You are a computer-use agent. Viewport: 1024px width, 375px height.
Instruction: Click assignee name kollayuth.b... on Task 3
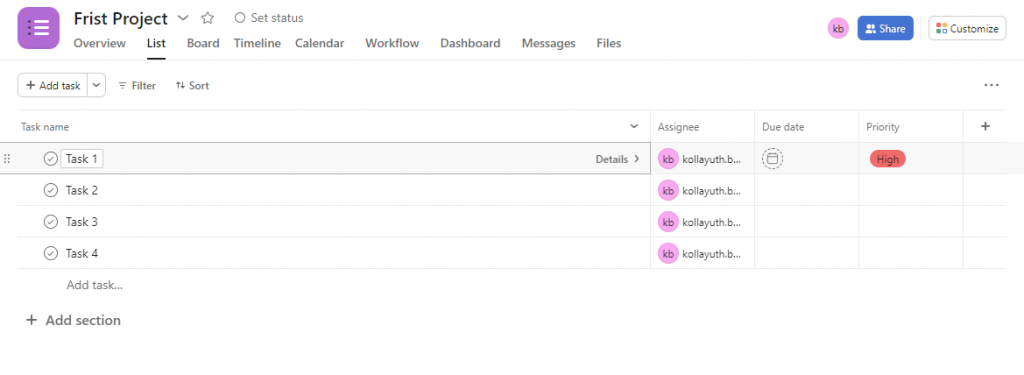pos(712,222)
